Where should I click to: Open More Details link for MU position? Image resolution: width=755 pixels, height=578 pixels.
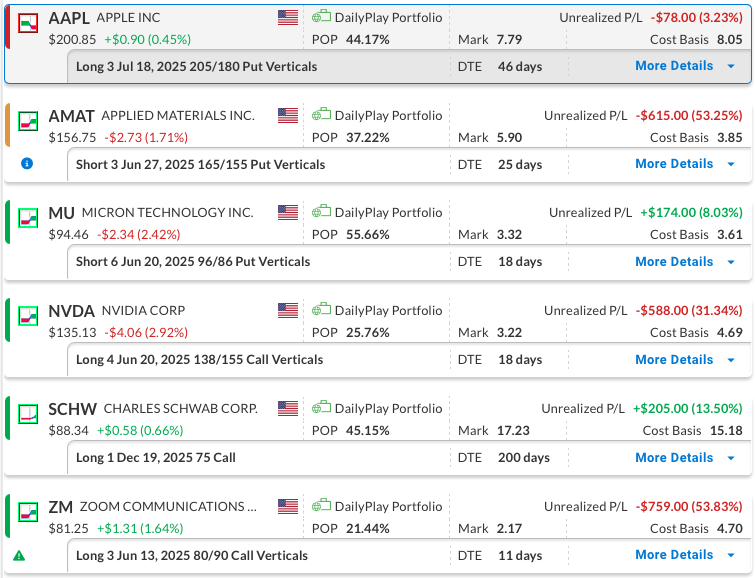(674, 262)
